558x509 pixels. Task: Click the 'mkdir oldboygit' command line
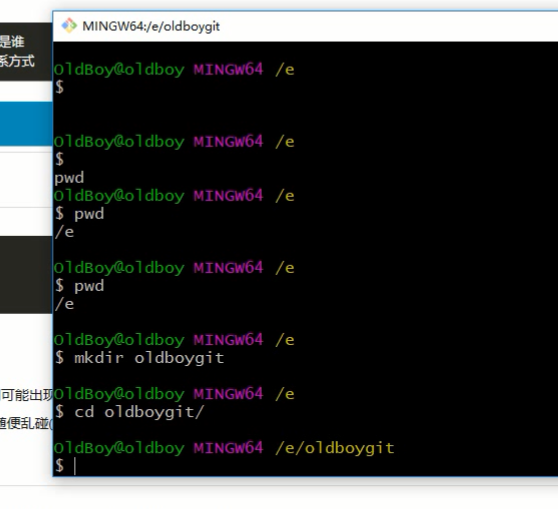[140, 358]
